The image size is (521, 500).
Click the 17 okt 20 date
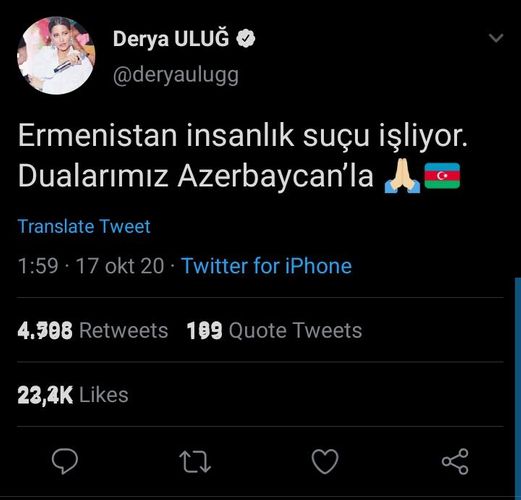(120, 266)
